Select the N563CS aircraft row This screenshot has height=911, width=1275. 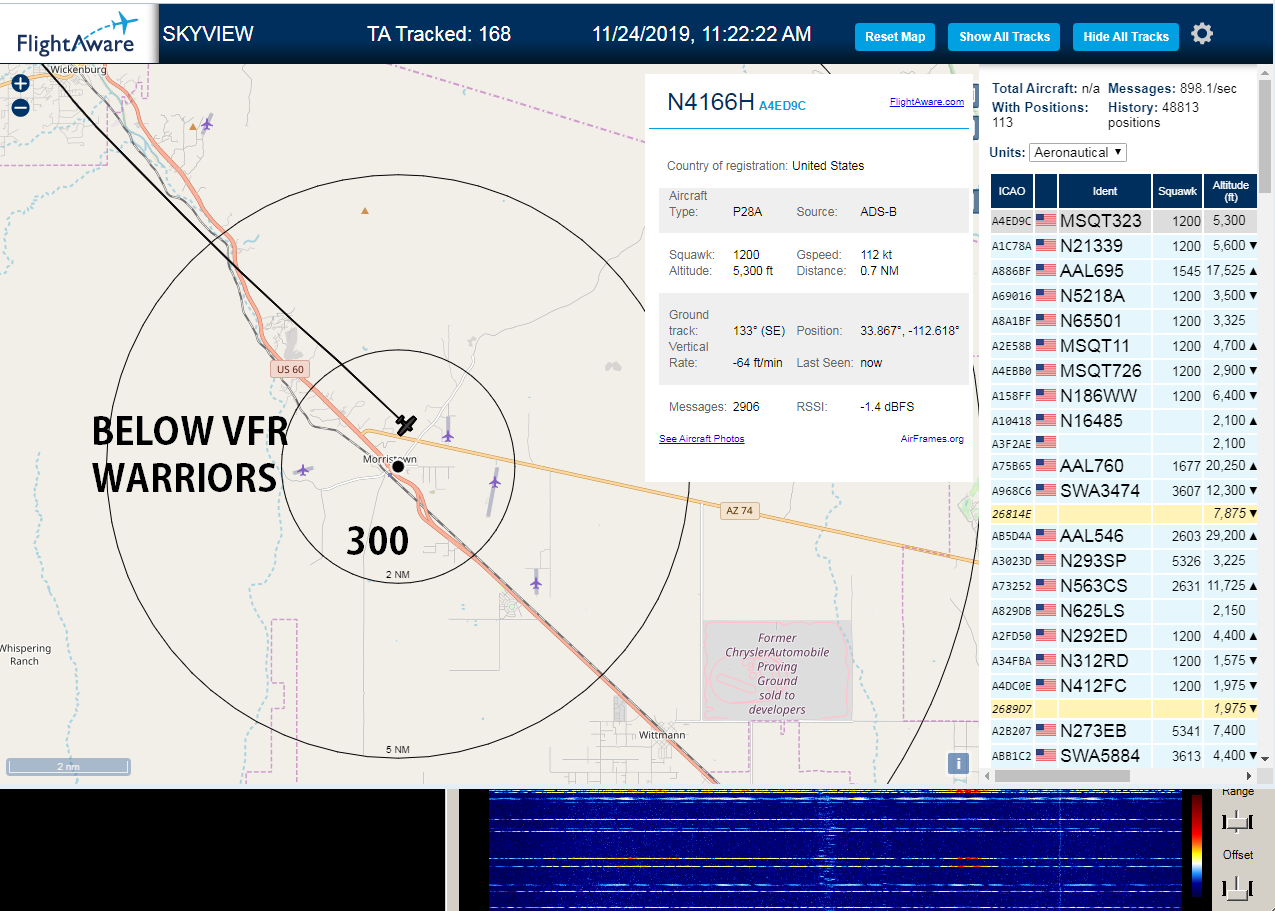(1124, 586)
